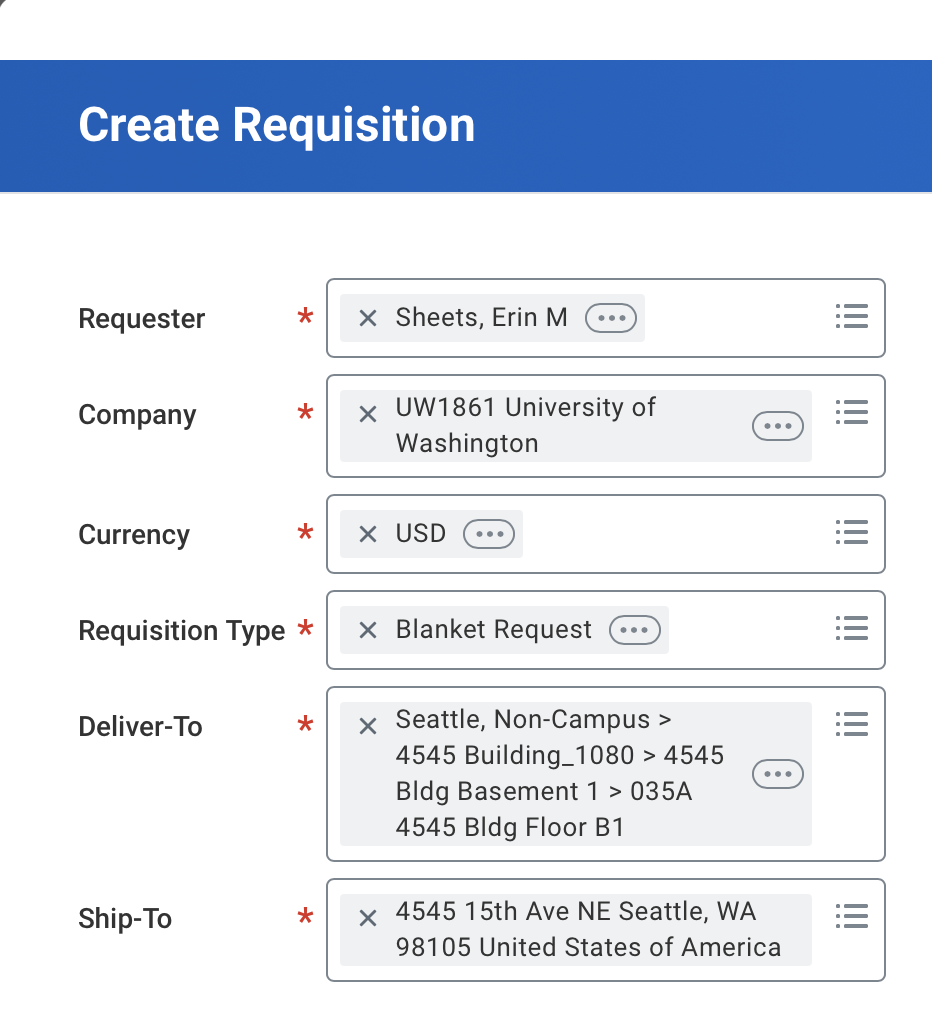Open the Deliver-To location prompt

point(851,724)
